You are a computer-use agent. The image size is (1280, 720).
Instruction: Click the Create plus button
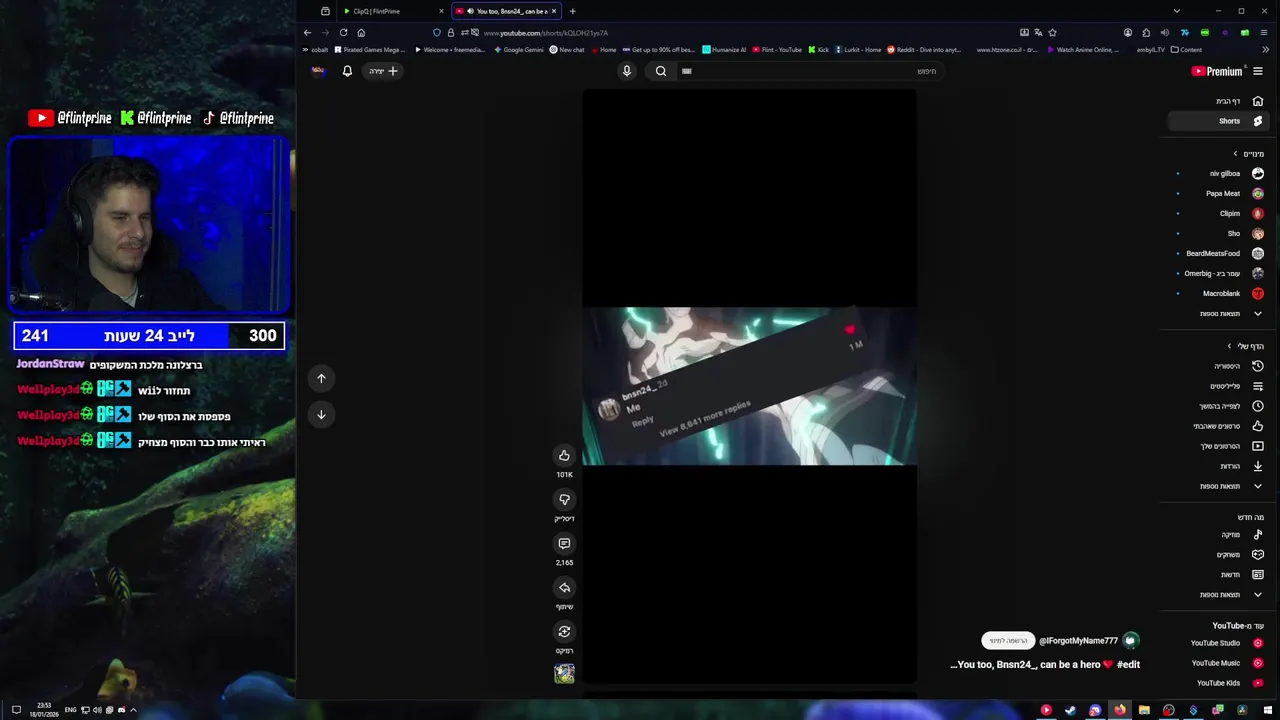tap(384, 71)
